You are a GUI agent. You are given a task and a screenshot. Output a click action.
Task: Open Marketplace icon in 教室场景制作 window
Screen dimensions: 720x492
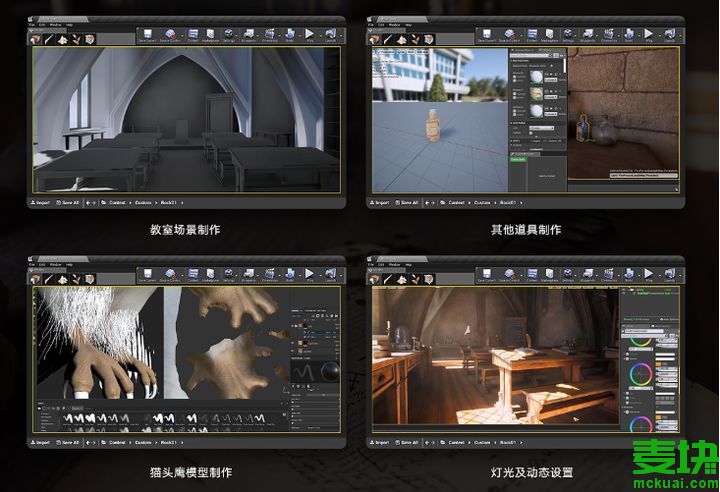210,35
